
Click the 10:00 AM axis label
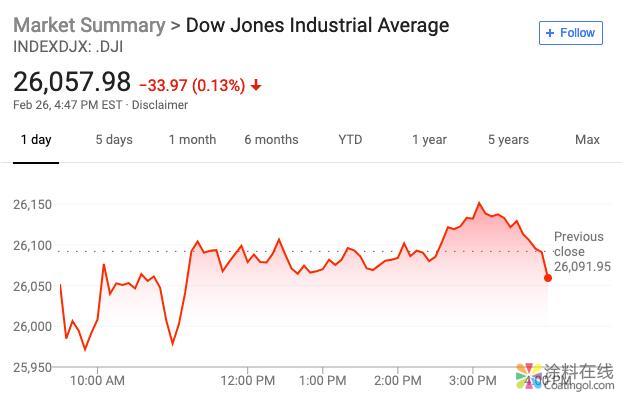coord(97,381)
